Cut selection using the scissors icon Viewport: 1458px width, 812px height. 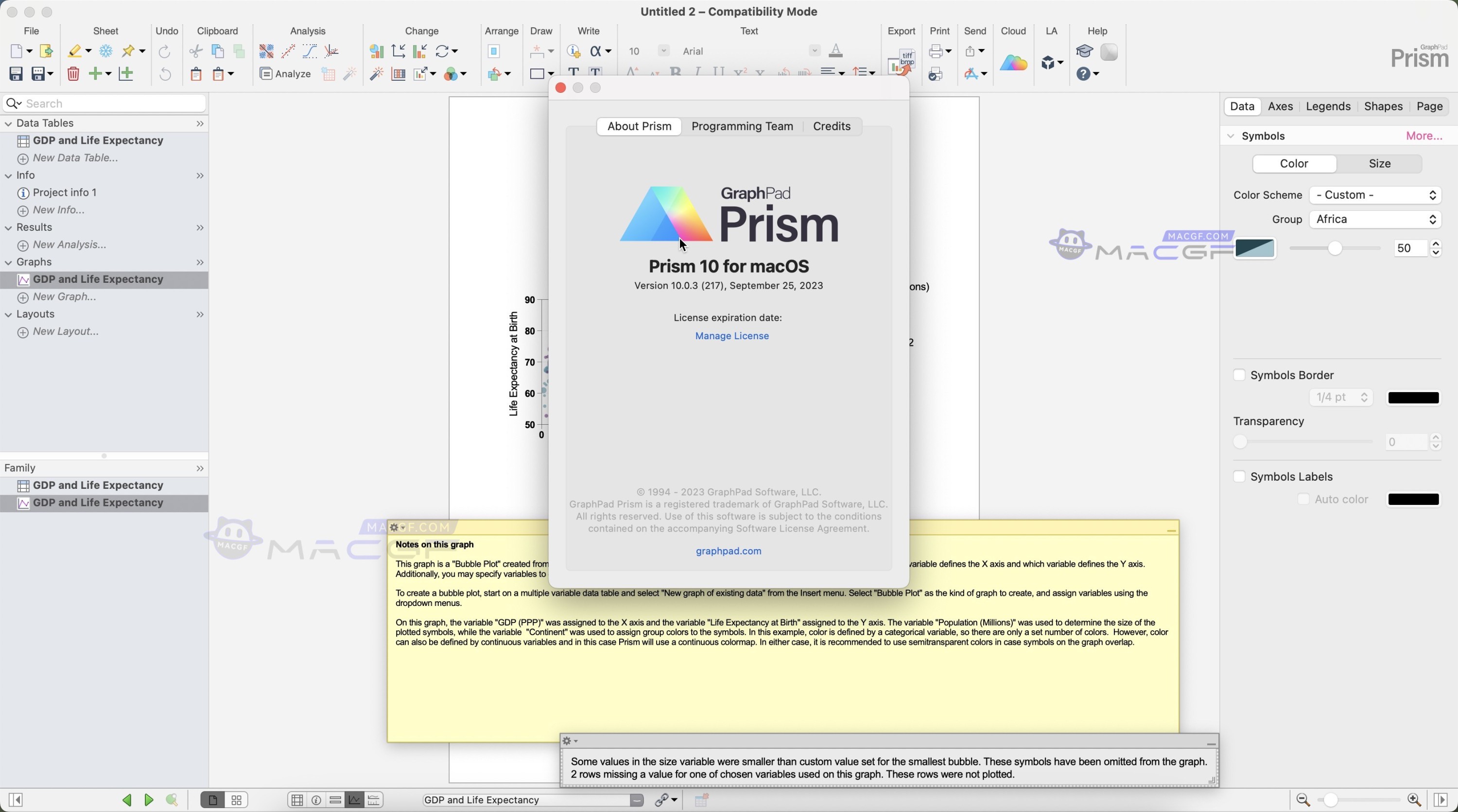click(195, 51)
